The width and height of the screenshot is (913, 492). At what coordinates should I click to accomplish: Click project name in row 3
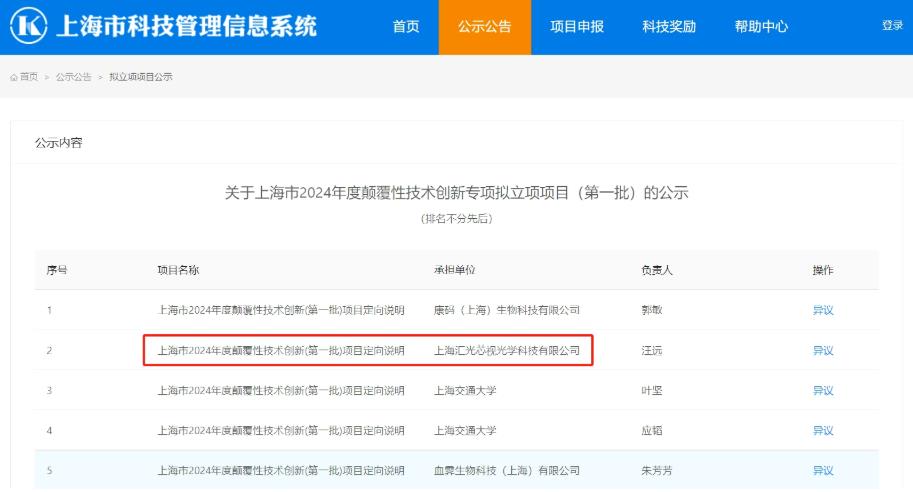pyautogui.click(x=281, y=391)
